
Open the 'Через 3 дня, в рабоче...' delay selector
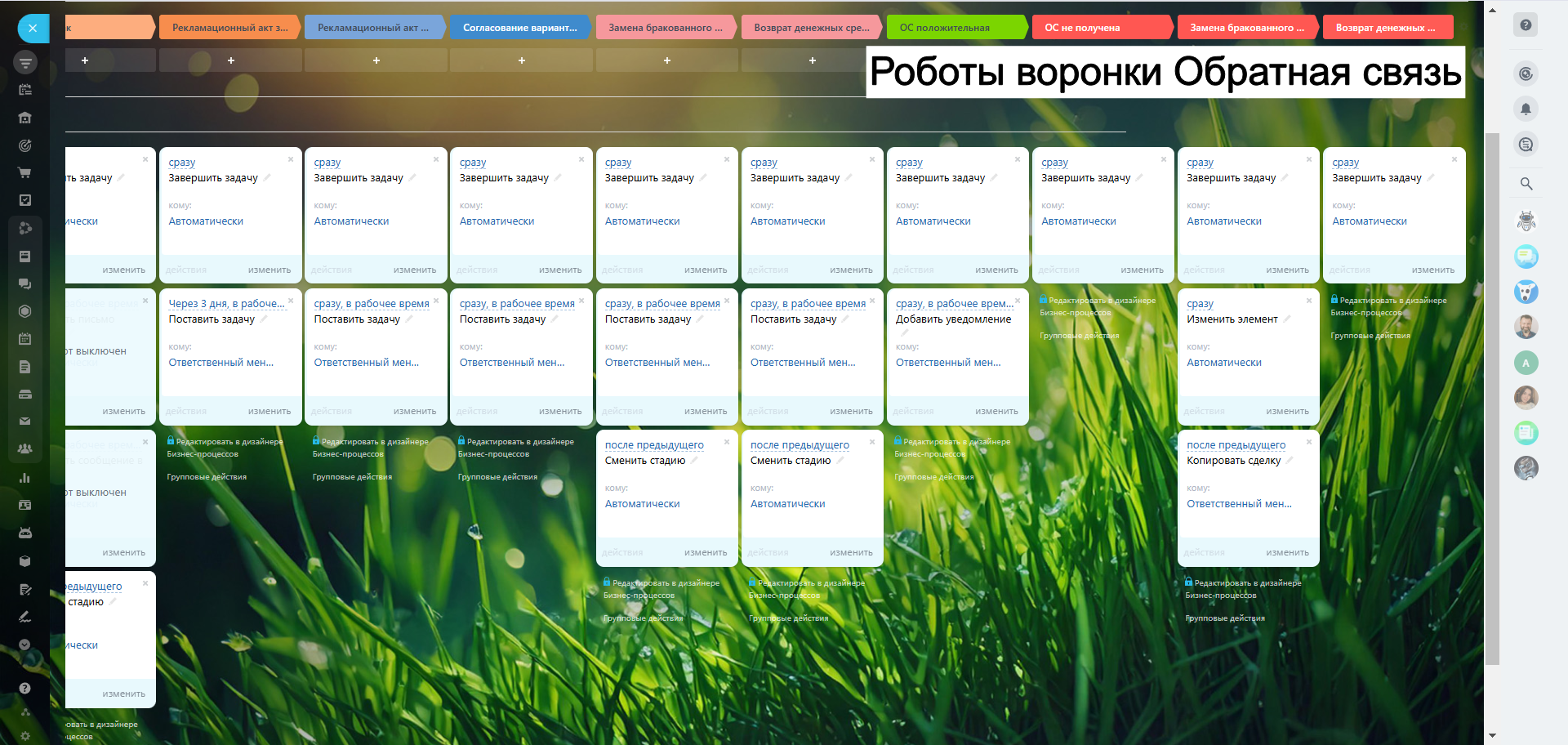click(226, 304)
